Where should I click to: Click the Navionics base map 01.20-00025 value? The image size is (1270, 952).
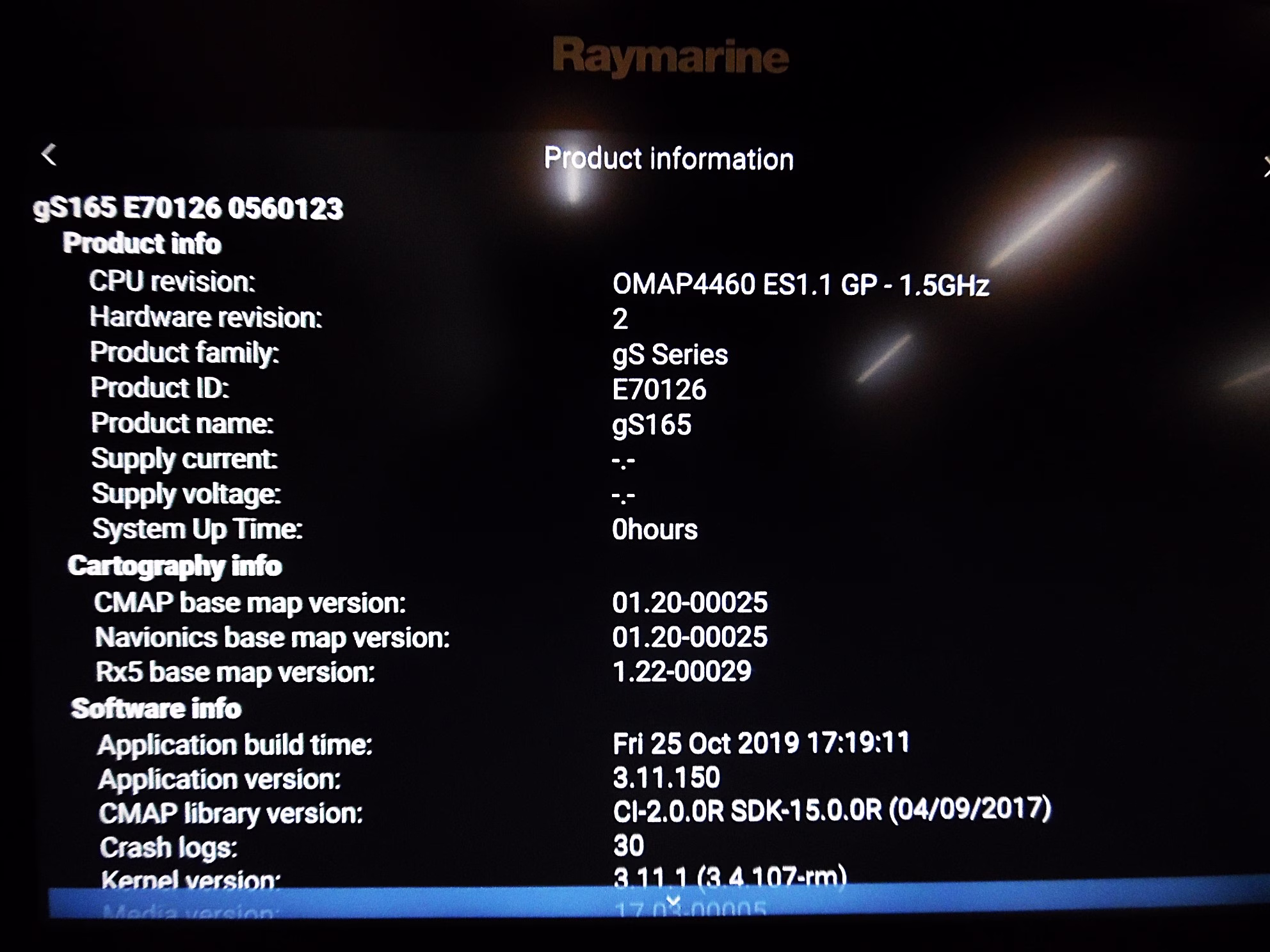tap(690, 637)
